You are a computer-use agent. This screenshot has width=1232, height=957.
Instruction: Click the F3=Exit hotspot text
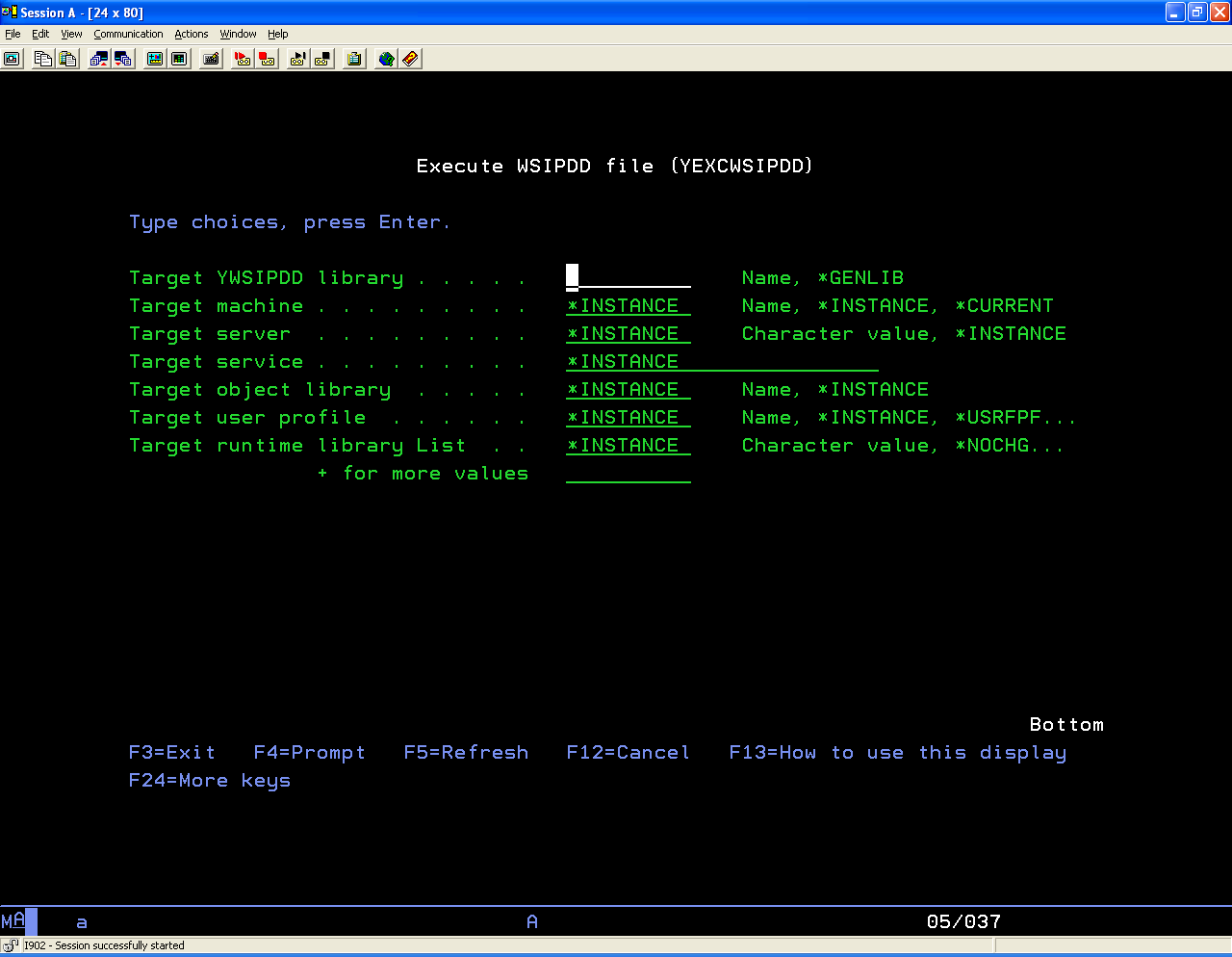pos(172,752)
